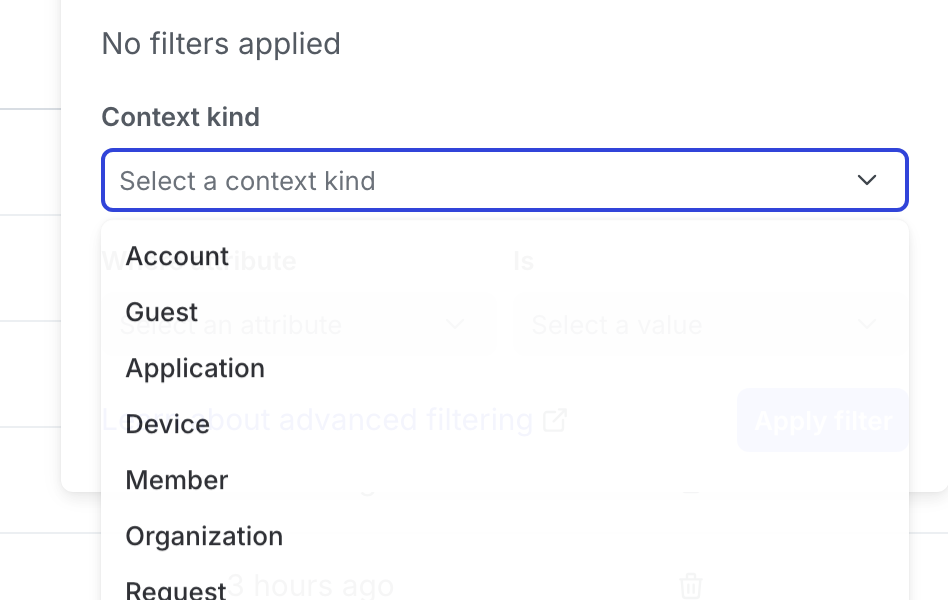Select Organization in the dropdown list
Image resolution: width=948 pixels, height=600 pixels.
pyautogui.click(x=204, y=536)
